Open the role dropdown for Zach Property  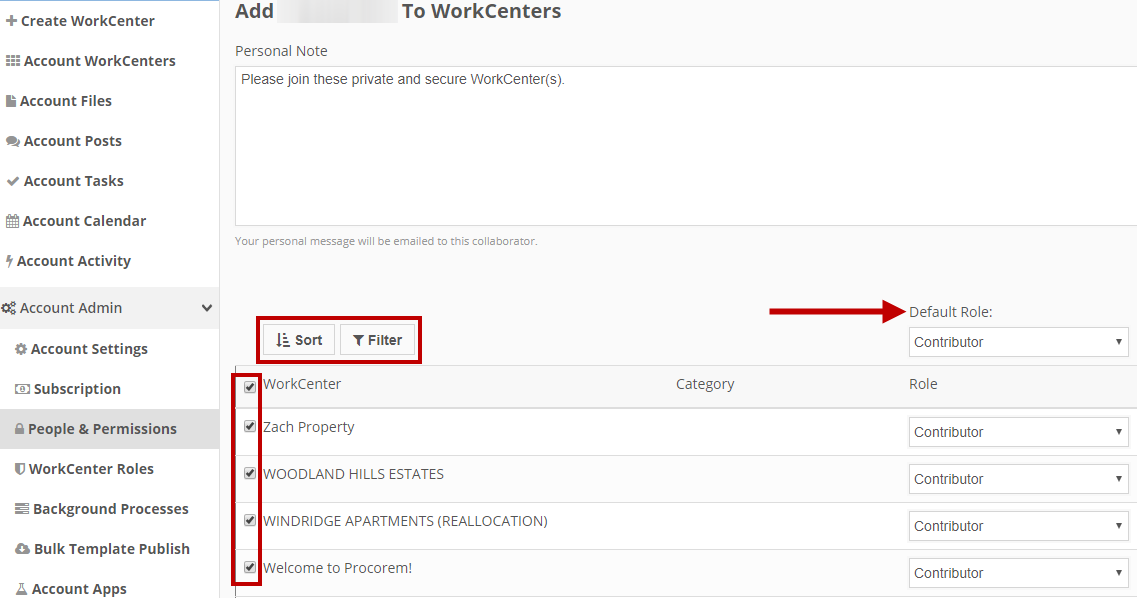pyautogui.click(x=1018, y=432)
